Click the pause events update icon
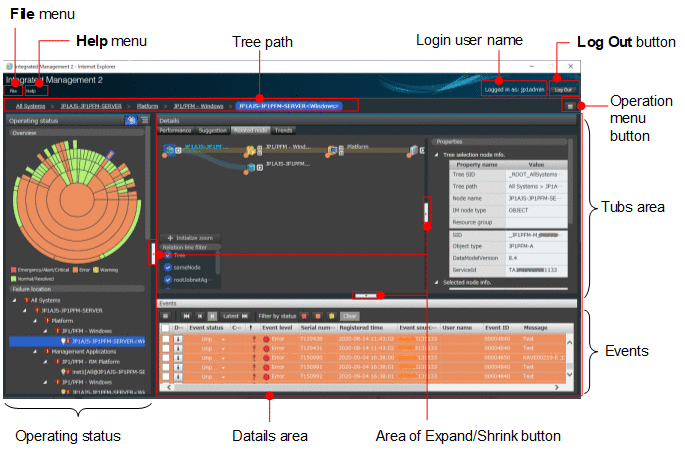Viewport: 685px width, 452px height. click(212, 316)
